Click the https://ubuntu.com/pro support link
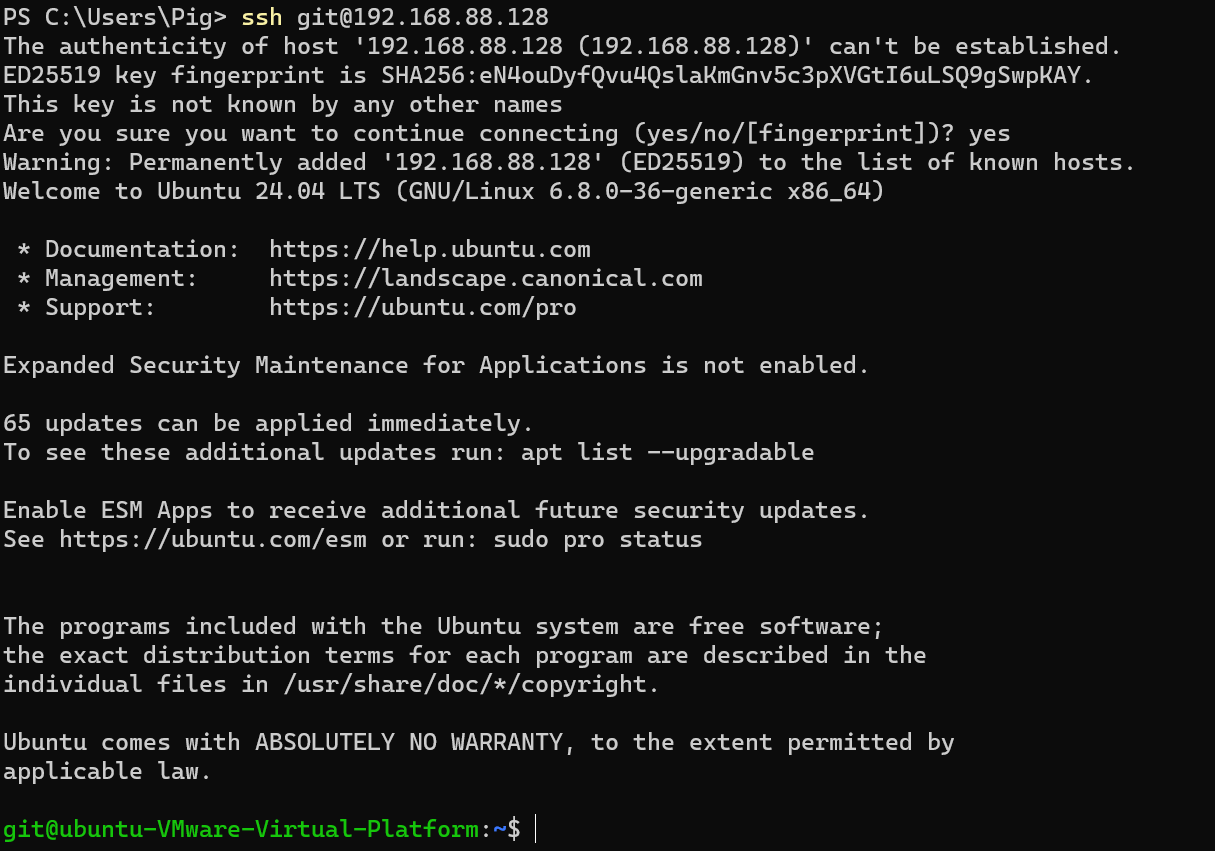Viewport: 1215px width, 851px height. click(423, 307)
